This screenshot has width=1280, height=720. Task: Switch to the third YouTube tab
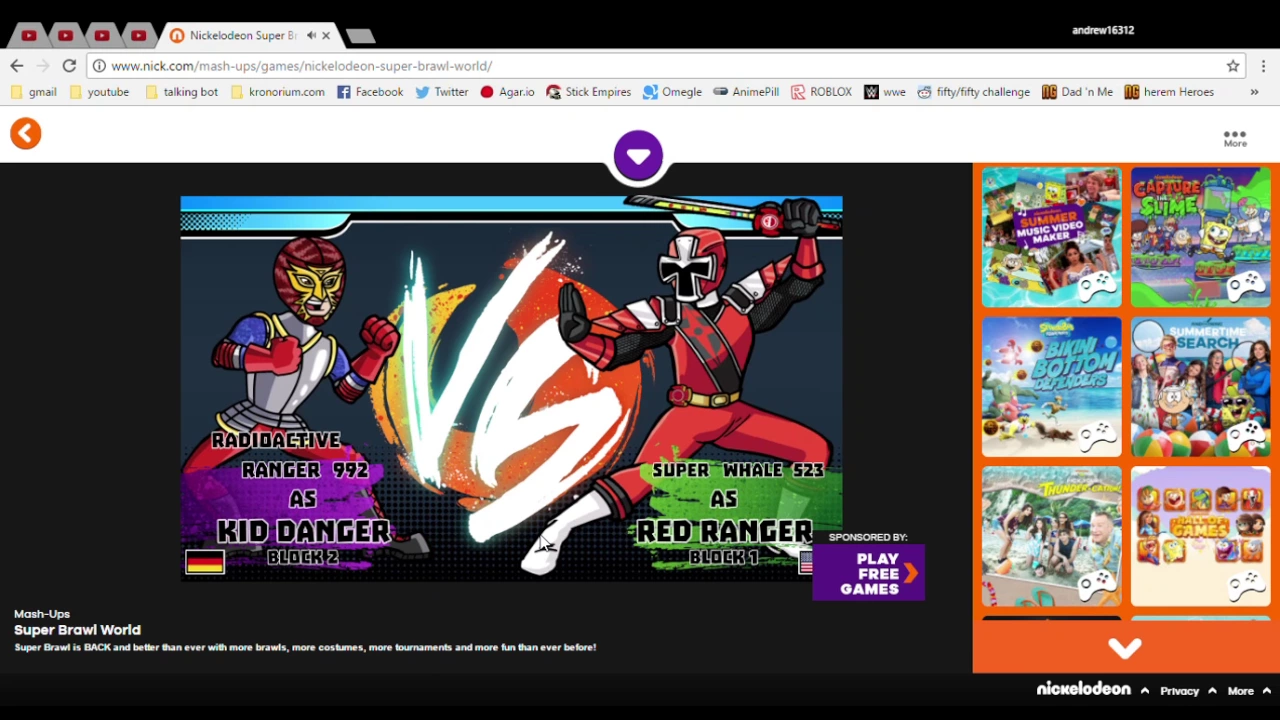click(102, 35)
